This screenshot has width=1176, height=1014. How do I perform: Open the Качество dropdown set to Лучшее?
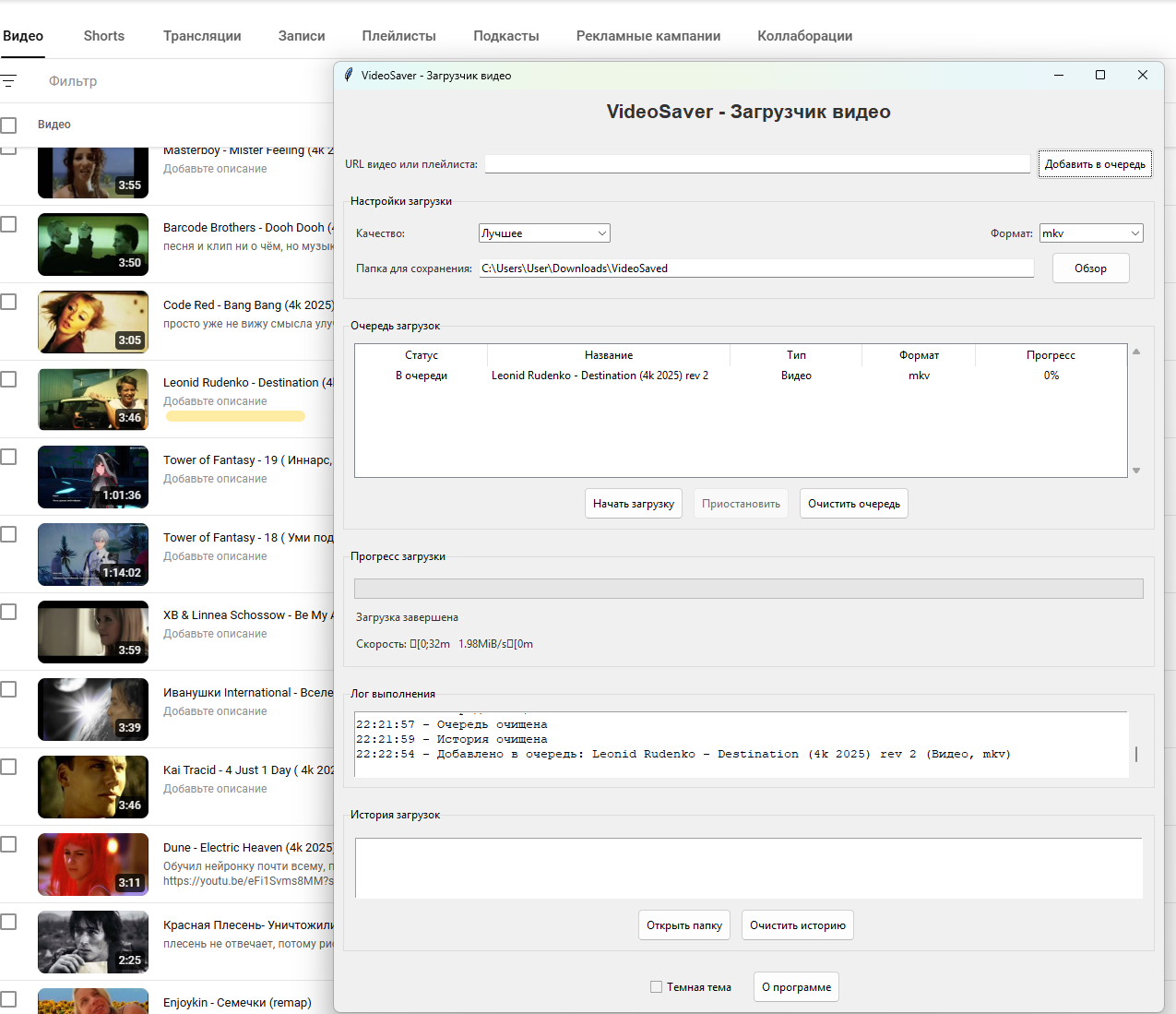tap(544, 233)
